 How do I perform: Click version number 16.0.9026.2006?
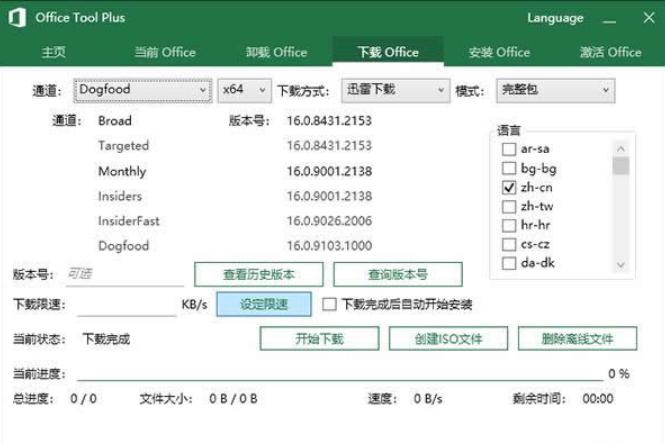tap(330, 221)
